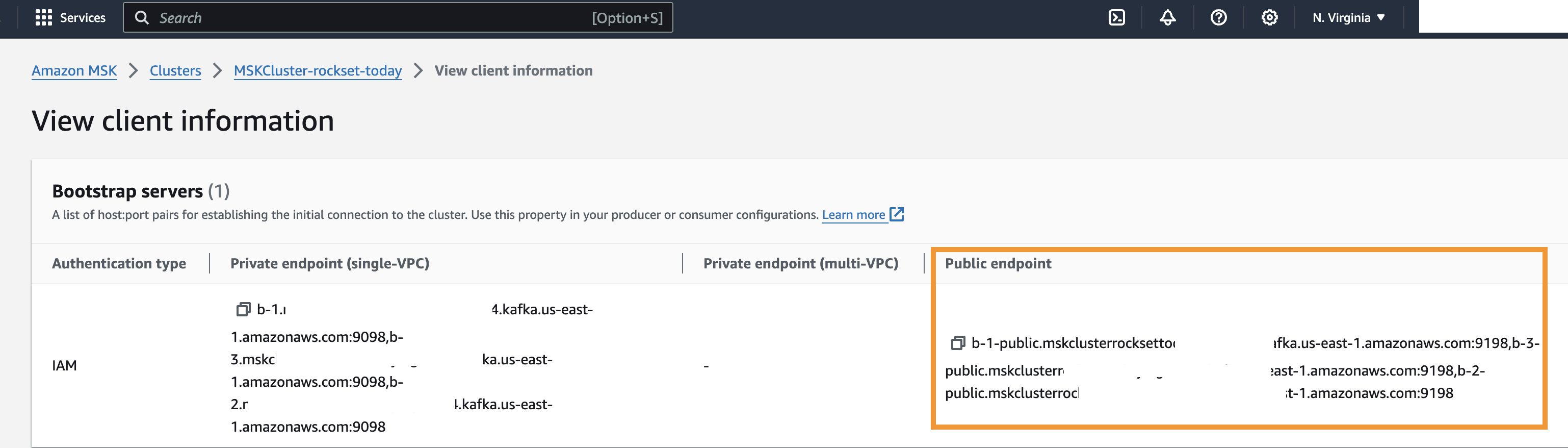The image size is (1568, 448).
Task: Open the help question mark menu
Action: [x=1218, y=18]
